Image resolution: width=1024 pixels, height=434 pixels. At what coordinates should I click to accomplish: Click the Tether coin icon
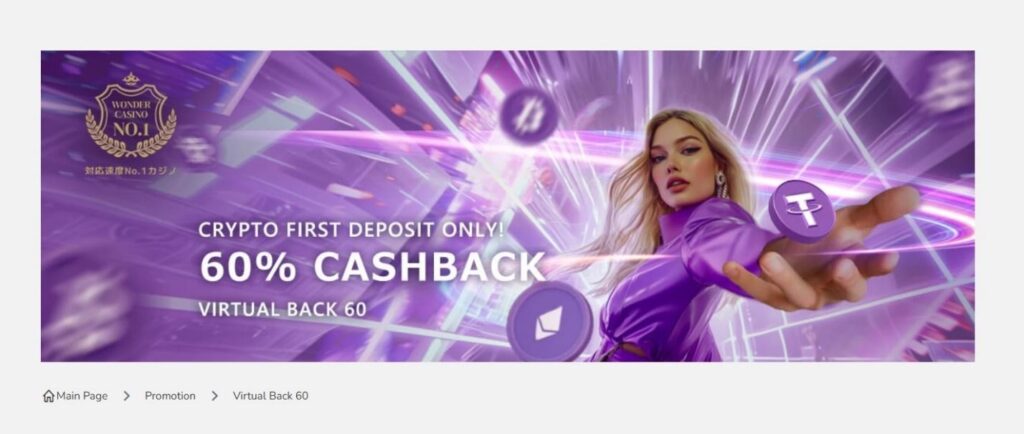pyautogui.click(x=801, y=210)
